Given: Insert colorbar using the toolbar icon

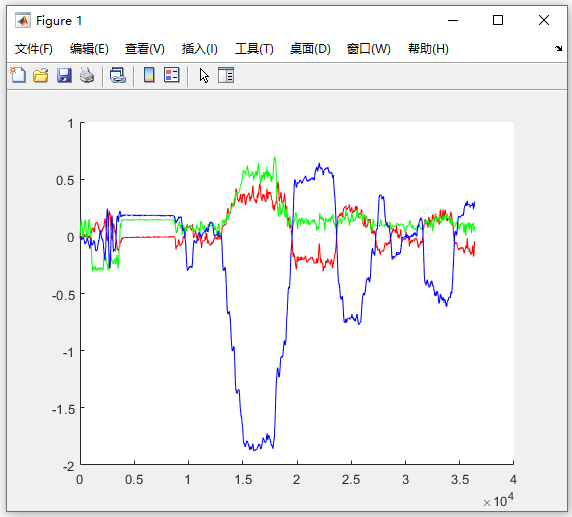Looking at the screenshot, I should pos(149,75).
